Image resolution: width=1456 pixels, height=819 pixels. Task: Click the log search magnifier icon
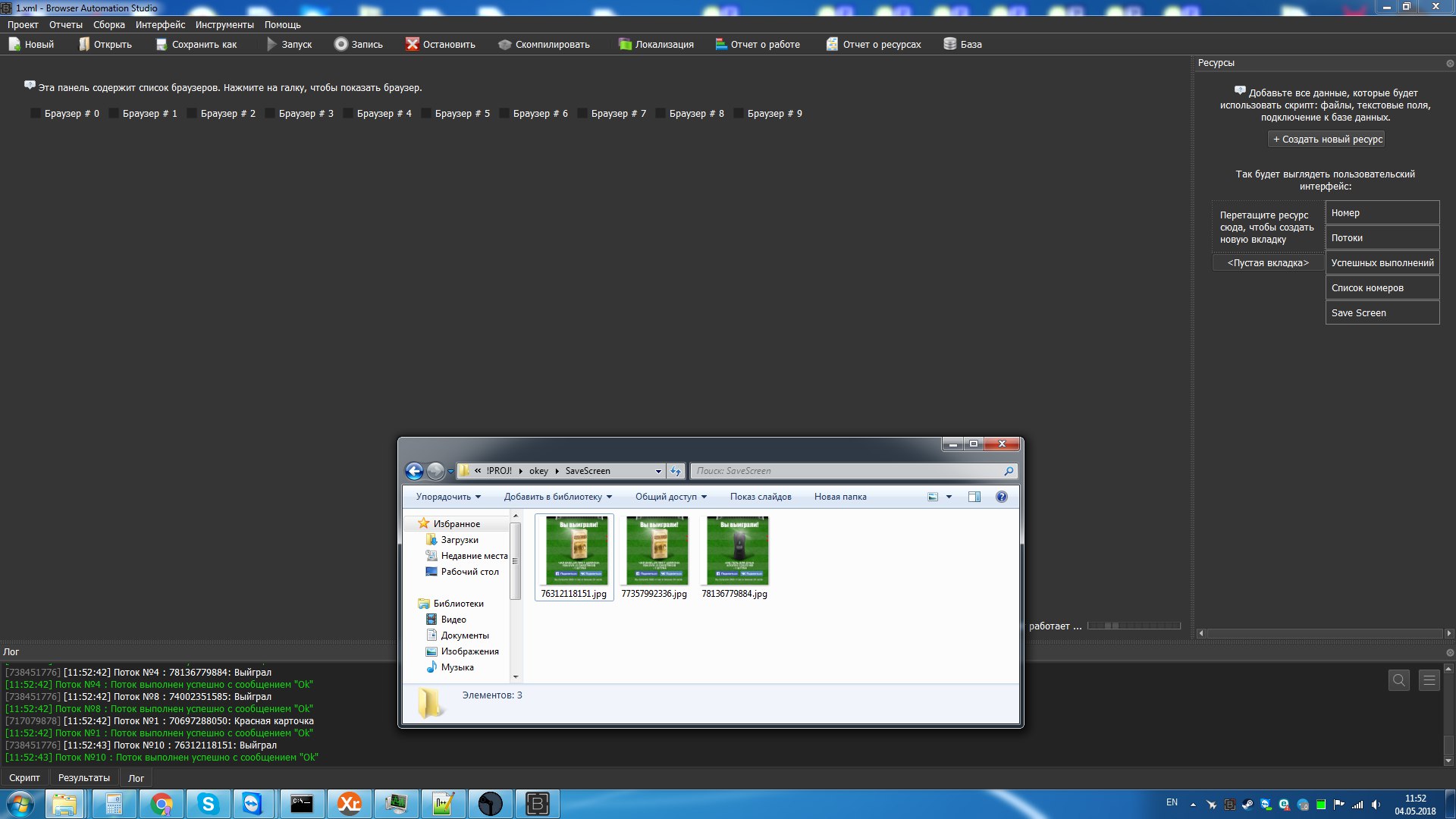(1399, 680)
